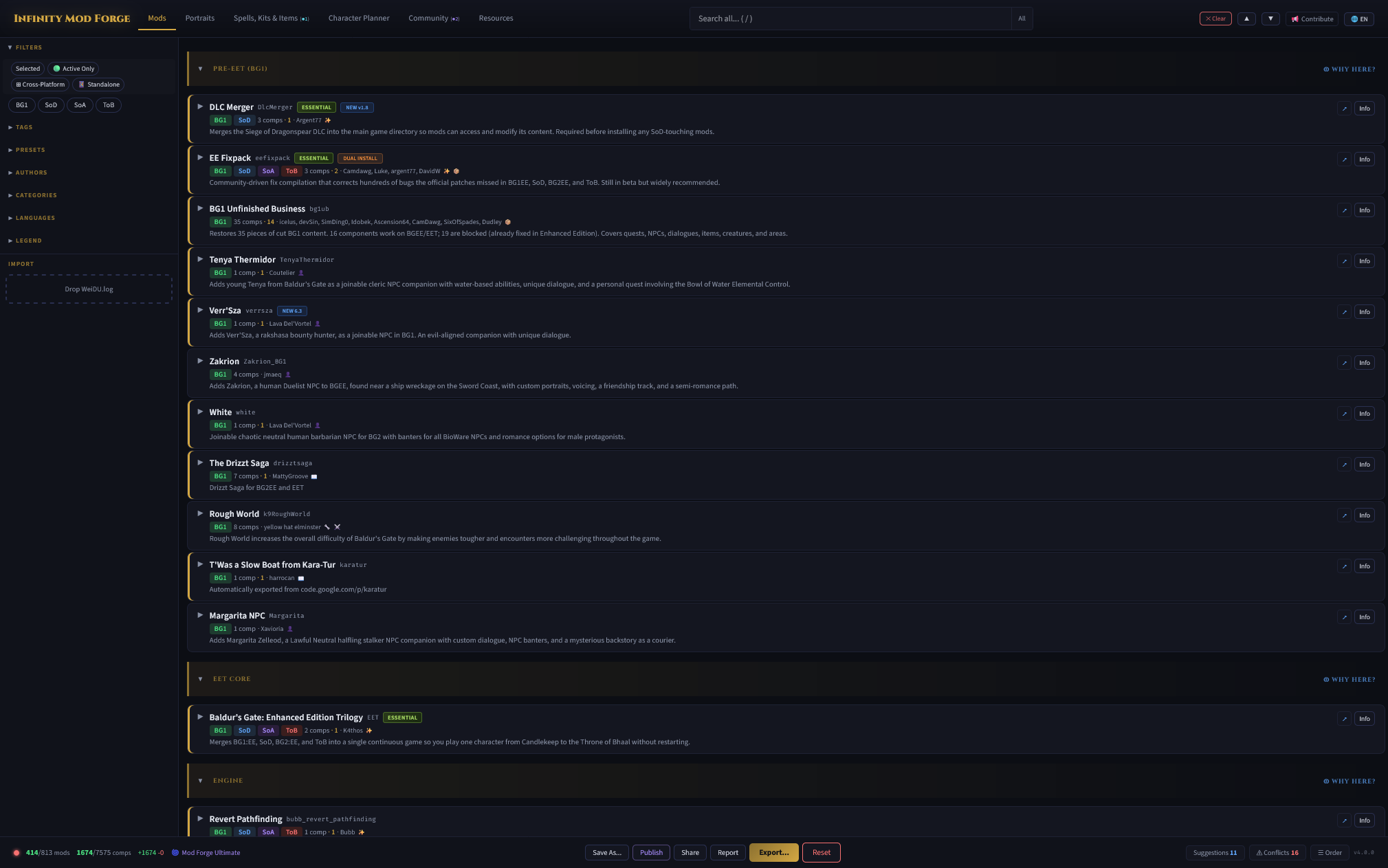Jump to next search result arrow
The height and width of the screenshot is (868, 1388).
click(1270, 19)
